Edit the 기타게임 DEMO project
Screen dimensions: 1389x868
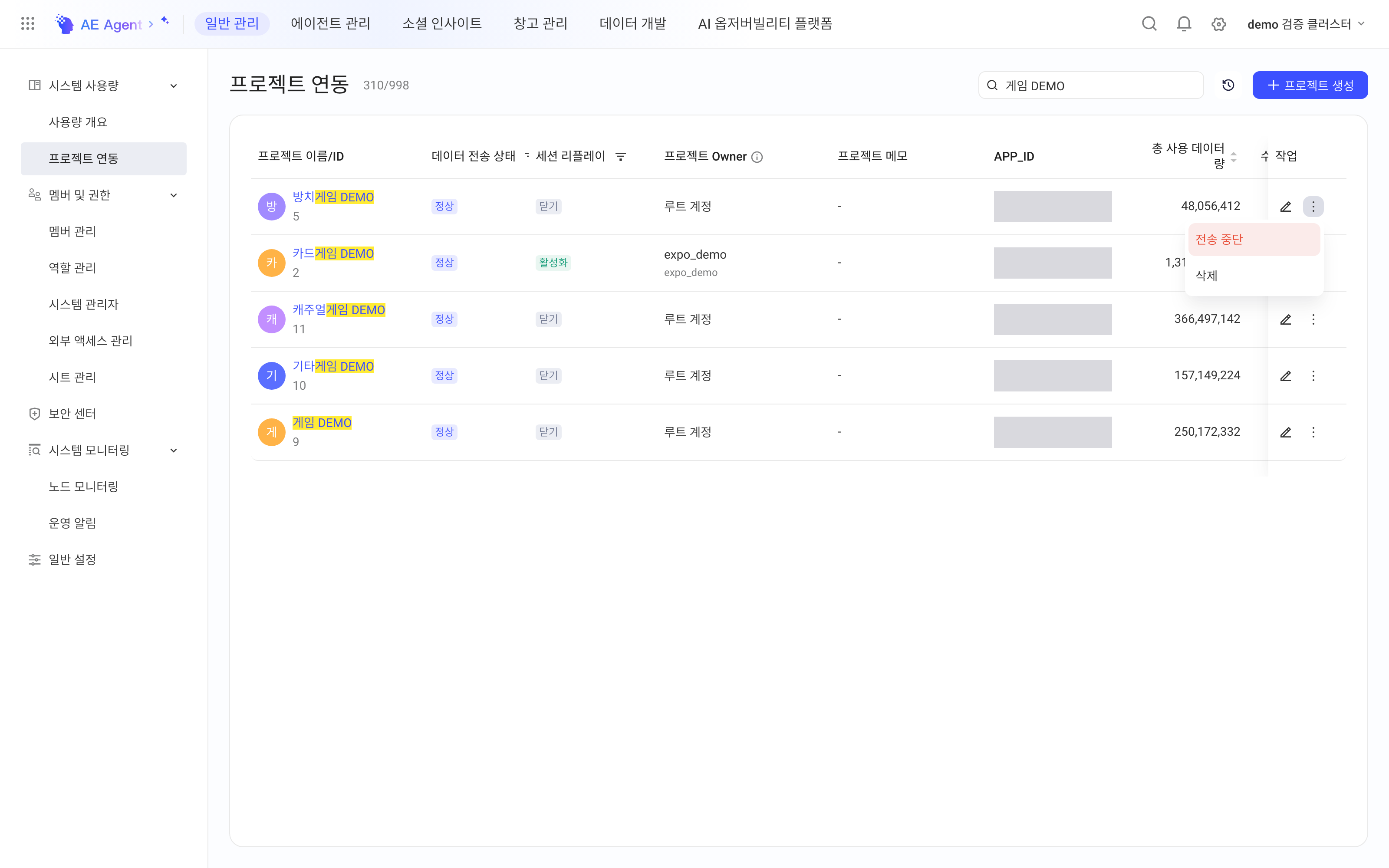(1286, 375)
